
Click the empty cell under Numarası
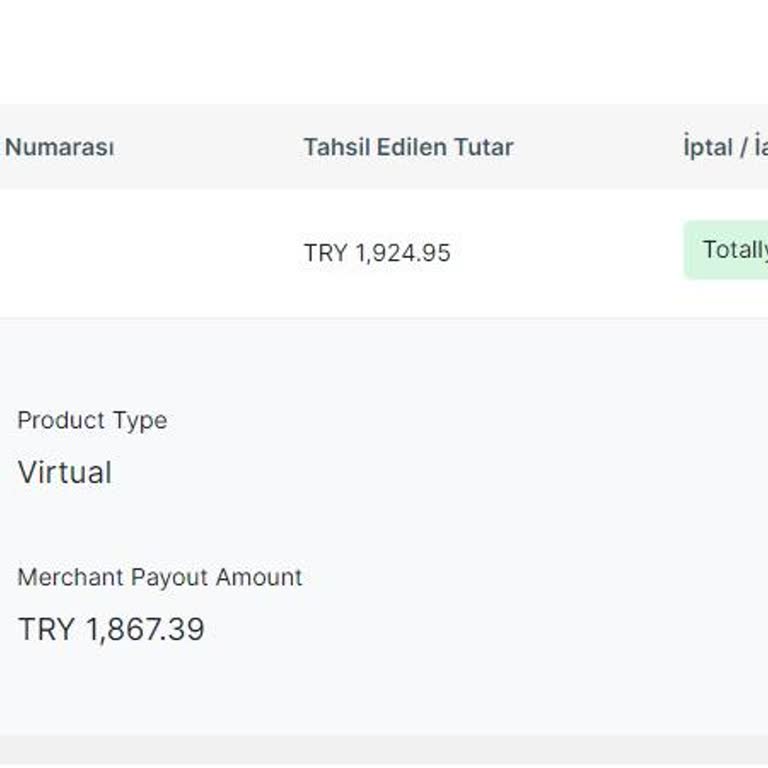click(x=120, y=253)
